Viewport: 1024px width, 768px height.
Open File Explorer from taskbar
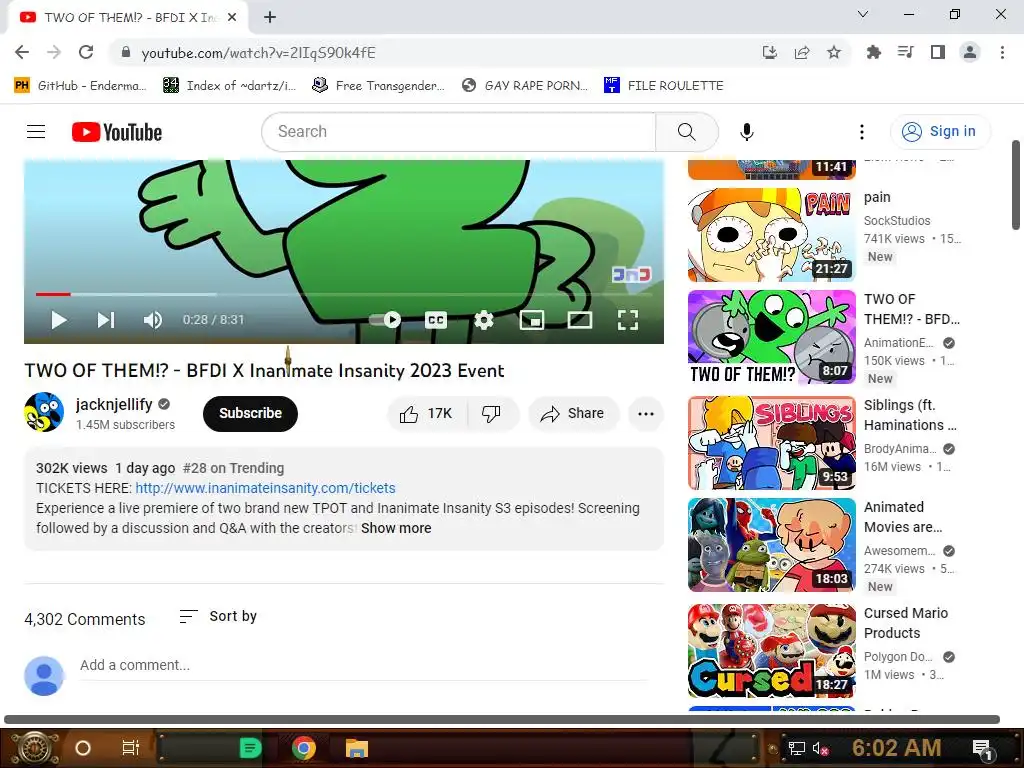coord(357,748)
